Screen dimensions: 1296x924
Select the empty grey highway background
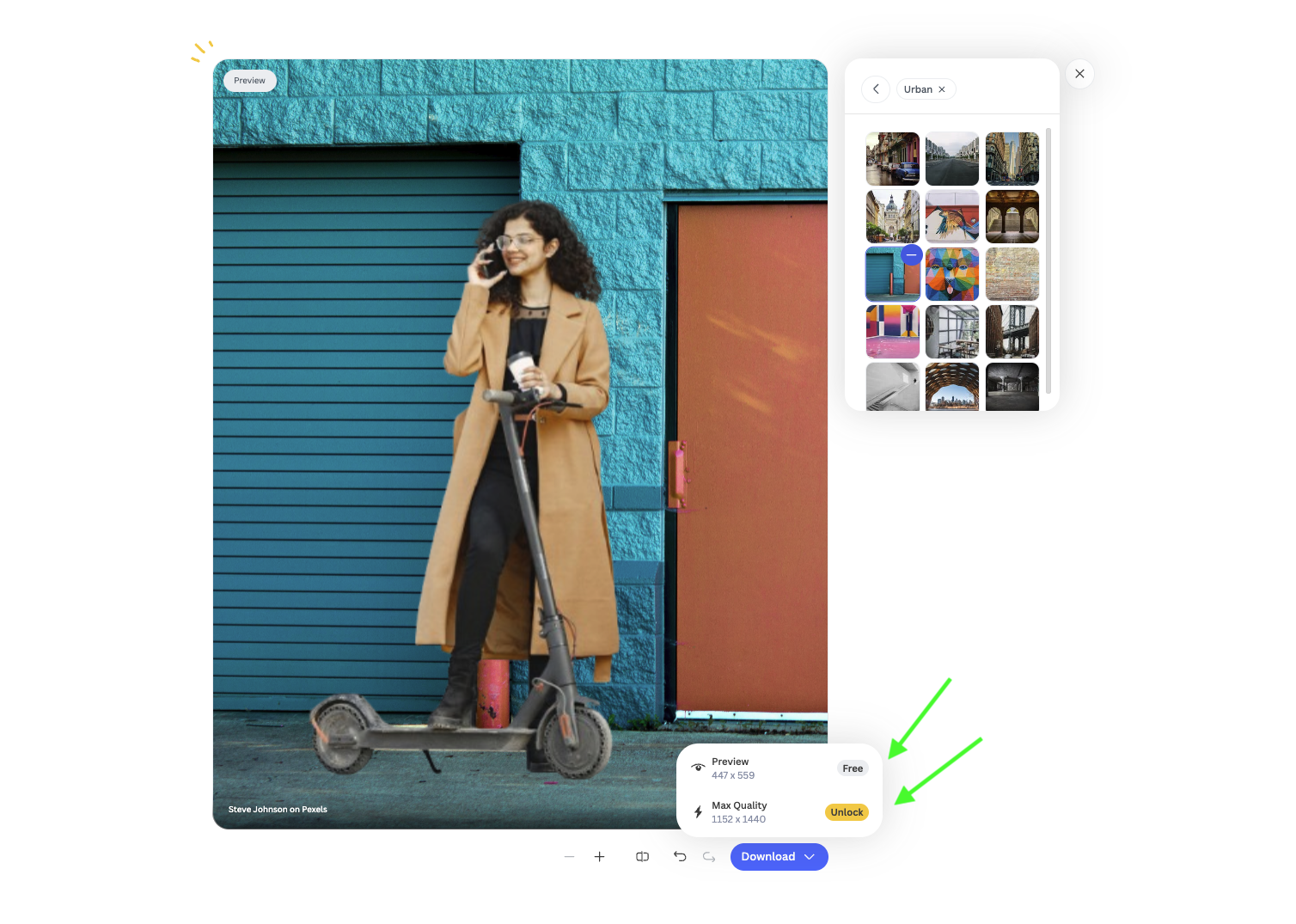coord(952,159)
